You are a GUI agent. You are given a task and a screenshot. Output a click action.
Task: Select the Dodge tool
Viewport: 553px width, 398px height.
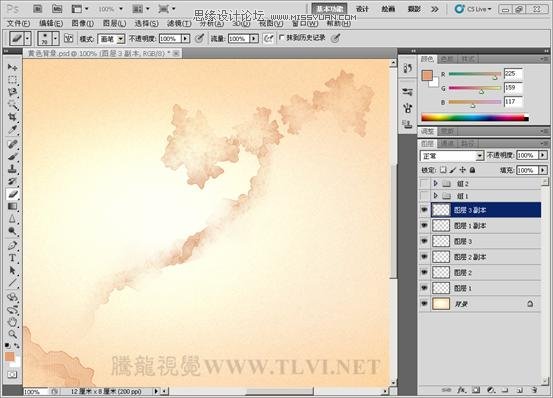point(12,231)
